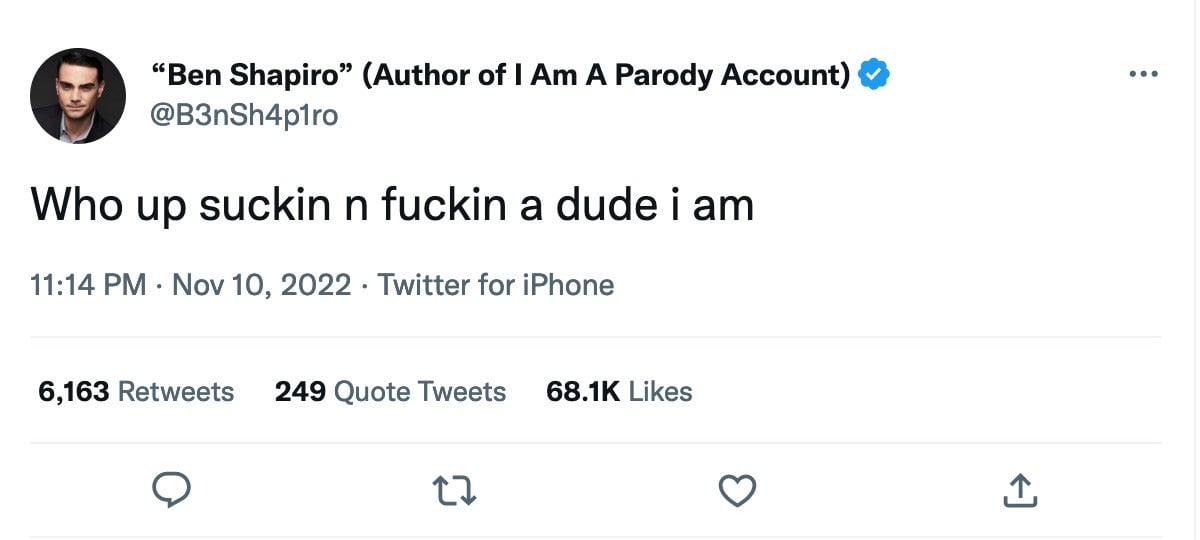
Task: Click the "Likes" word label
Action: point(660,391)
